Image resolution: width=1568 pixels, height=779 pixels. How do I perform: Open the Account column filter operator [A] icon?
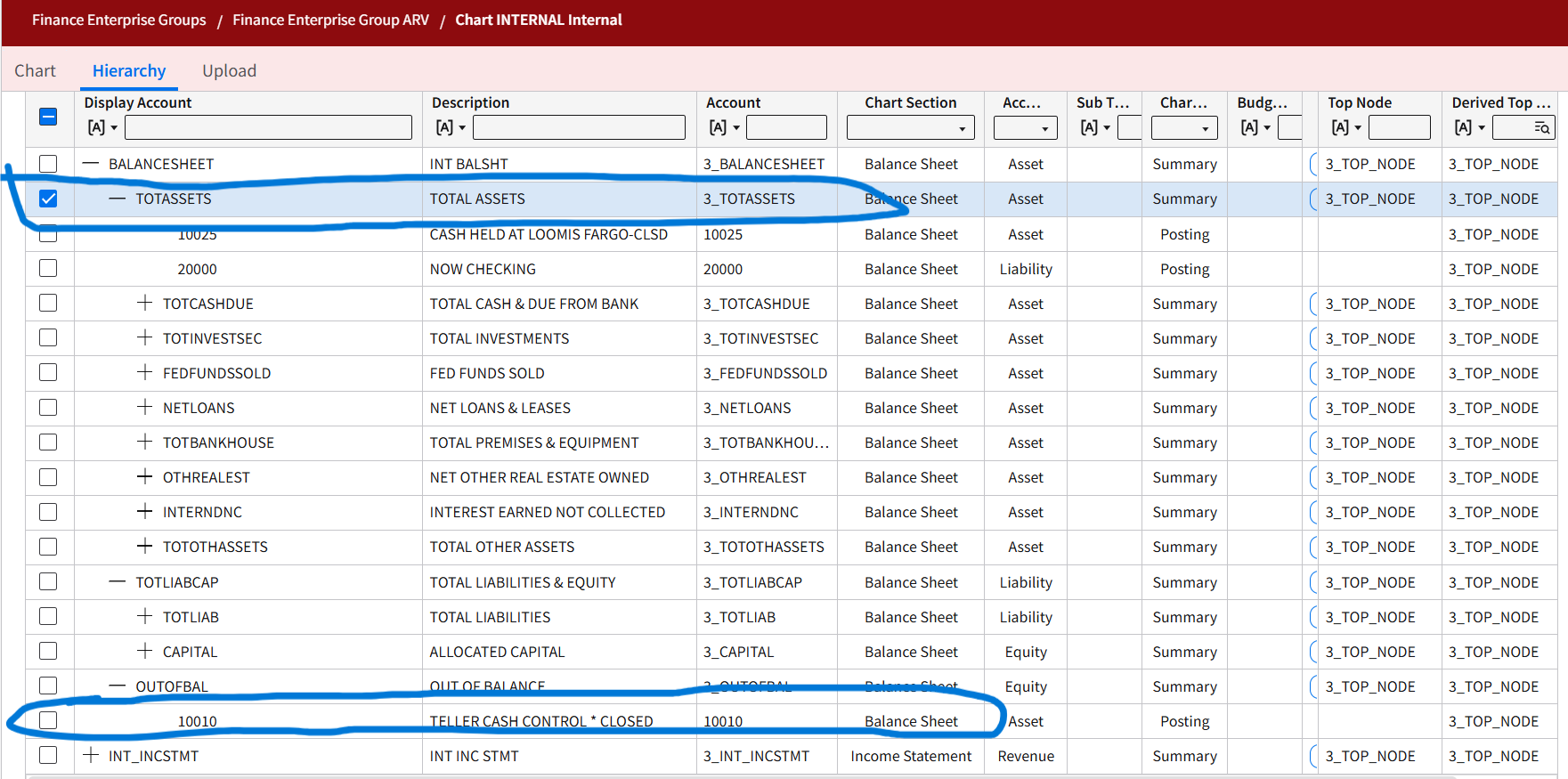[x=725, y=127]
